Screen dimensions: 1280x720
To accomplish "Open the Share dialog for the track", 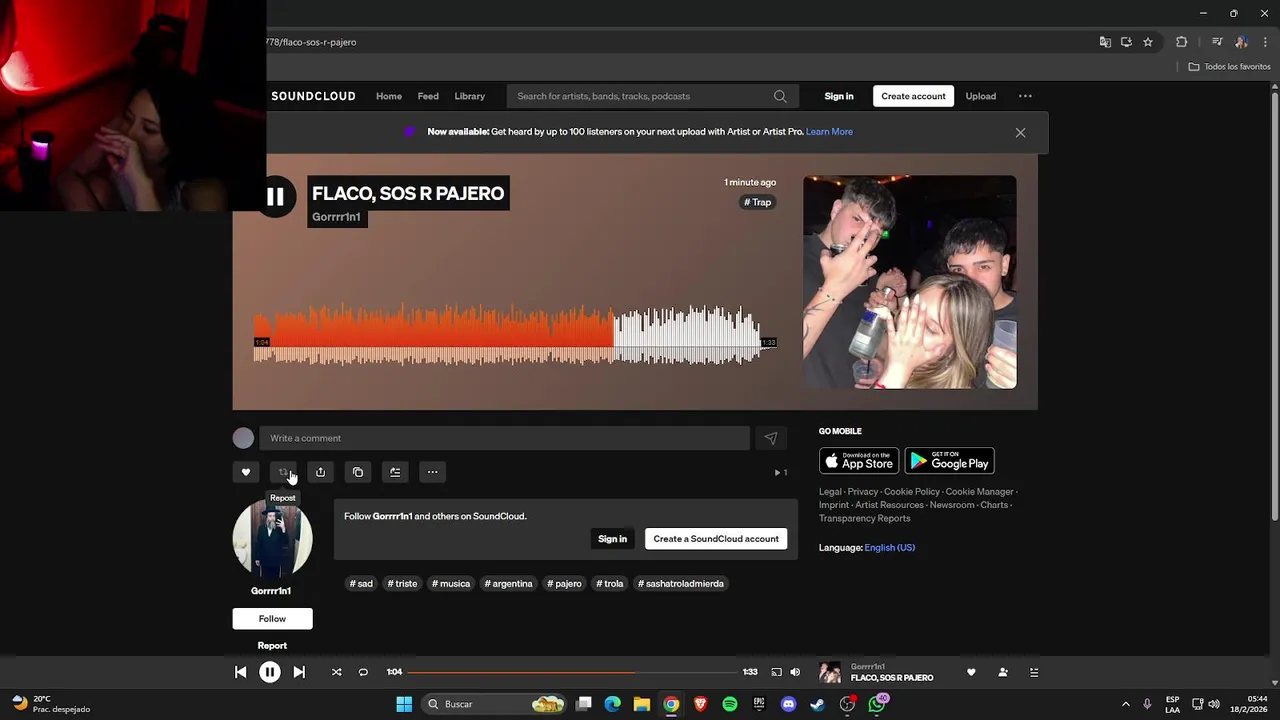I will 320,472.
